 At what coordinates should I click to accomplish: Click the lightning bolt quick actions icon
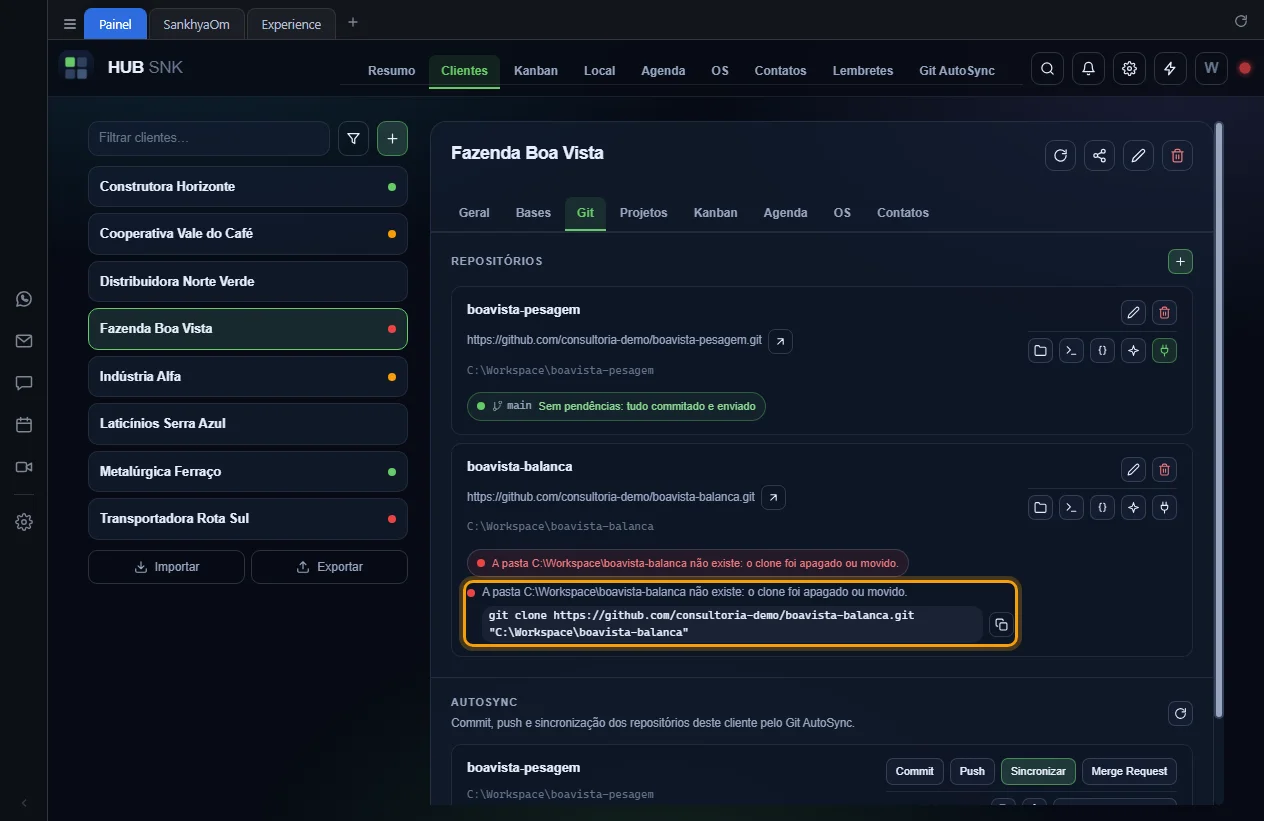point(1170,69)
